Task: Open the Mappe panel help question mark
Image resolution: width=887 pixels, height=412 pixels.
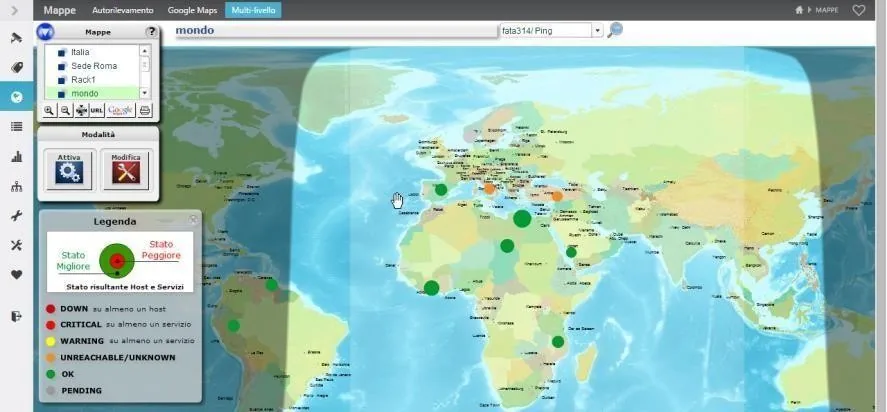Action: [x=151, y=32]
